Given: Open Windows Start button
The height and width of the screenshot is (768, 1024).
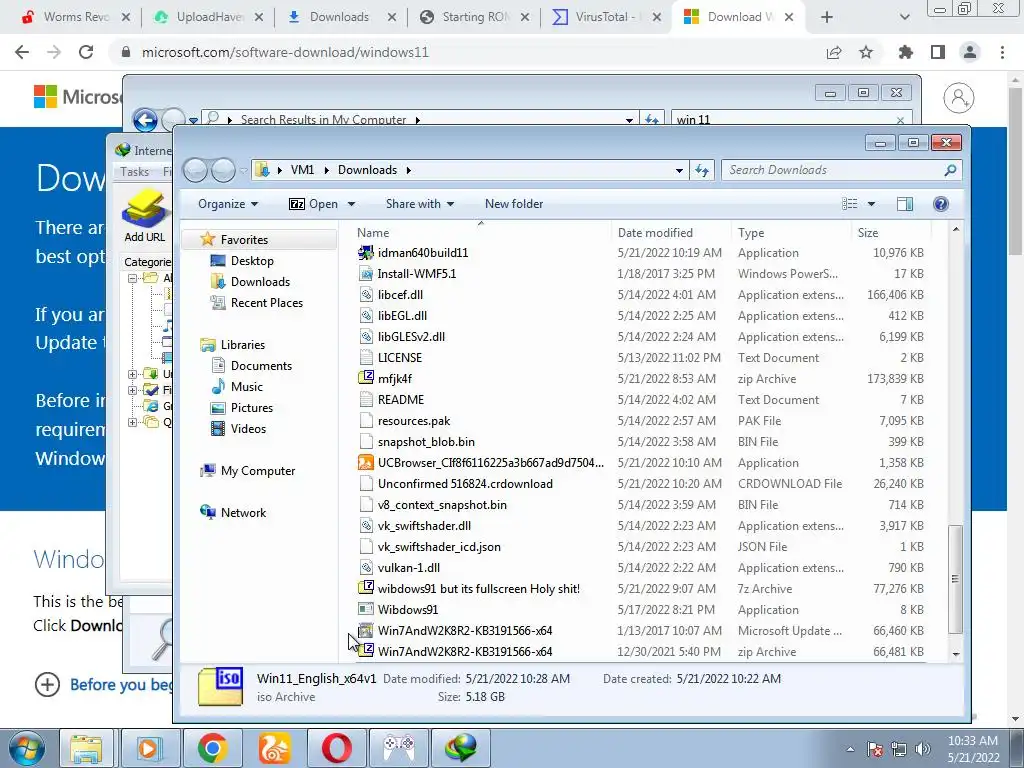Looking at the screenshot, I should point(26,748).
